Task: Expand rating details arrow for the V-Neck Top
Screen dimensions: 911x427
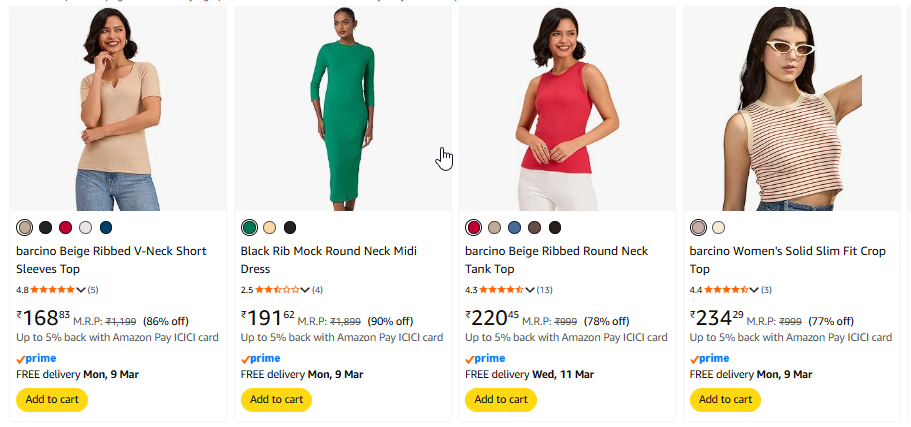Action: pos(81,290)
